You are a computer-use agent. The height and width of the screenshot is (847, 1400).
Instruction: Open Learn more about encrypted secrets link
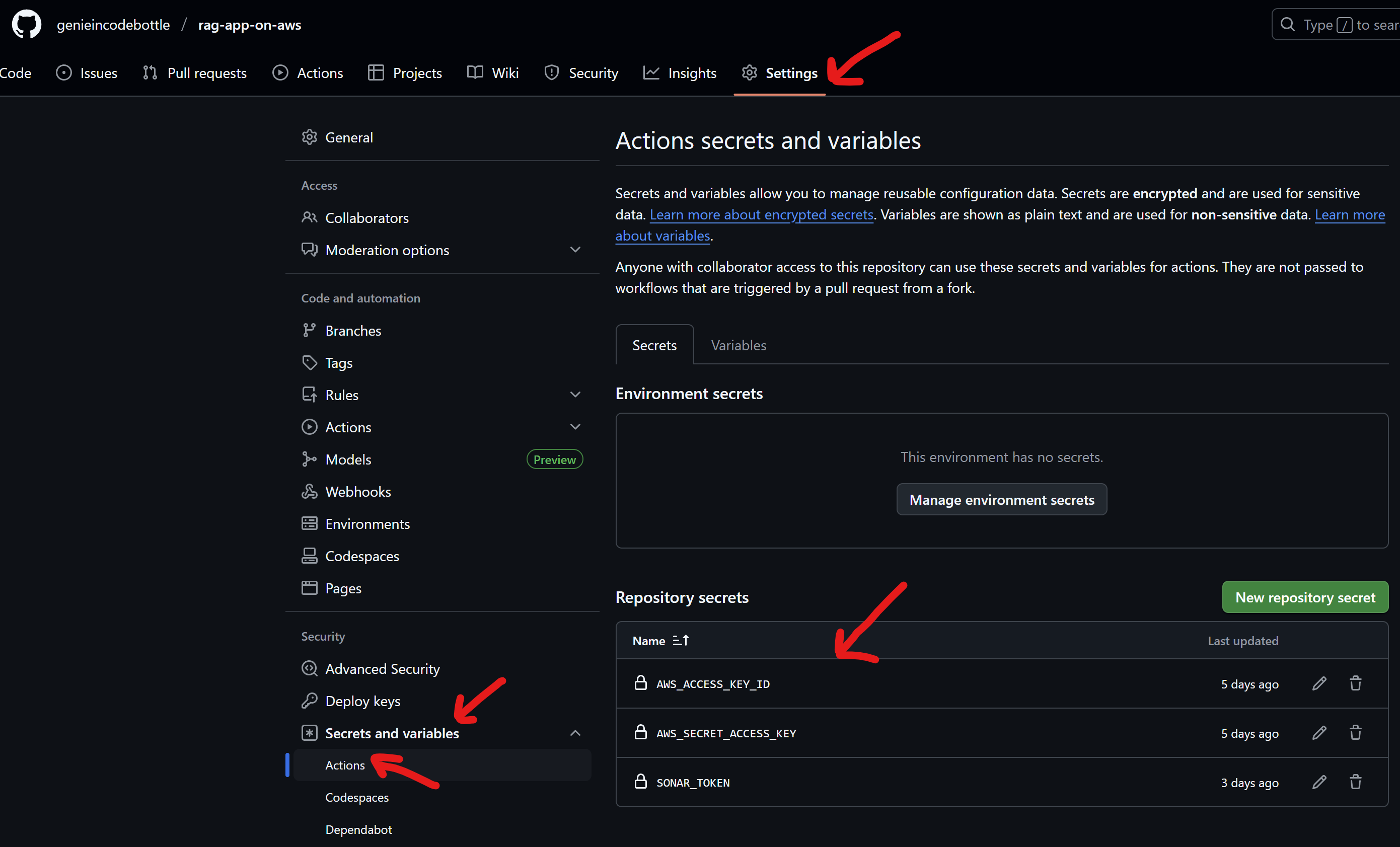pyautogui.click(x=761, y=215)
